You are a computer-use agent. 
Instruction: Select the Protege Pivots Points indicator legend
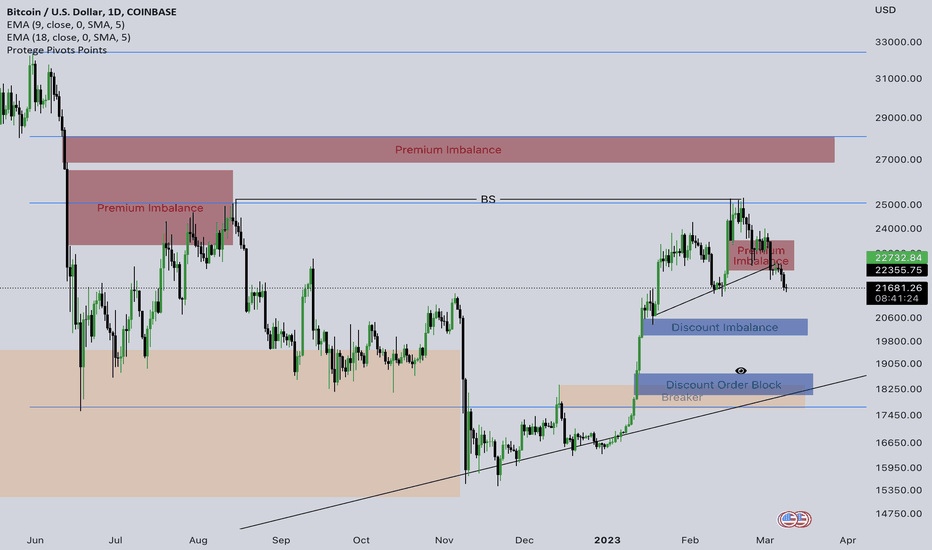56,50
